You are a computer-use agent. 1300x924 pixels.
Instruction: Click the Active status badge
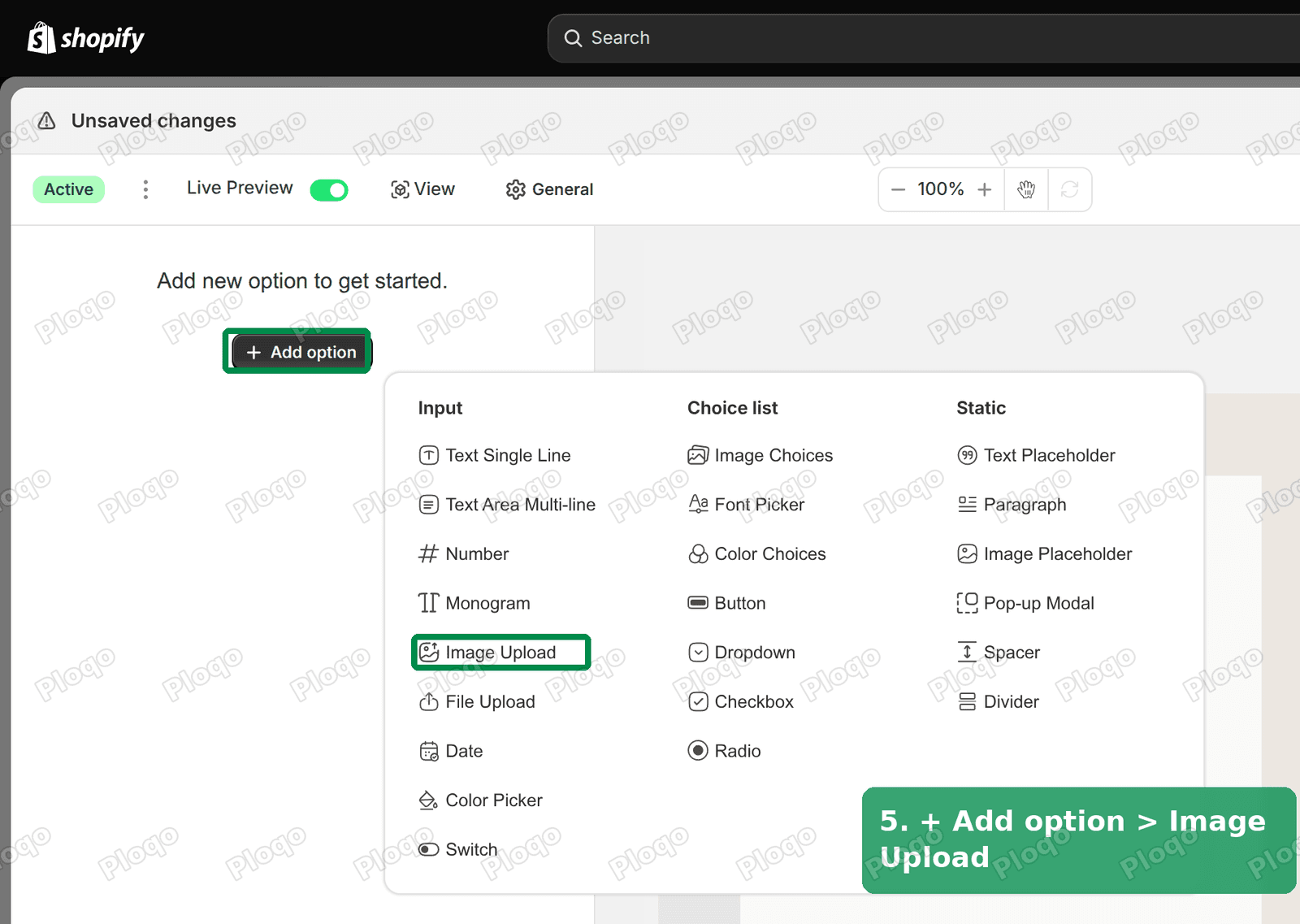click(x=69, y=189)
